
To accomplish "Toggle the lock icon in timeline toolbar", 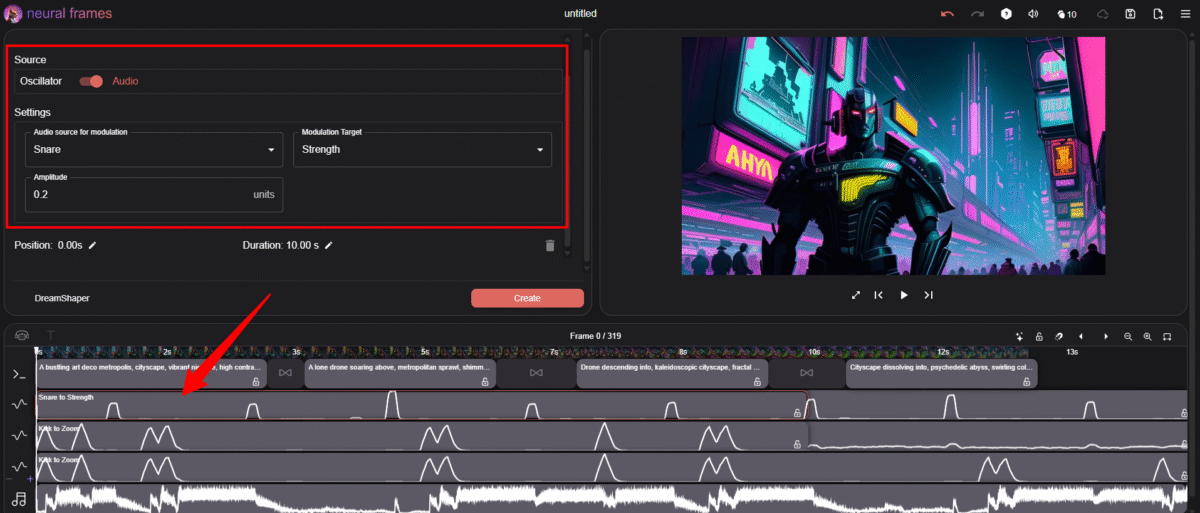I will tap(1039, 336).
